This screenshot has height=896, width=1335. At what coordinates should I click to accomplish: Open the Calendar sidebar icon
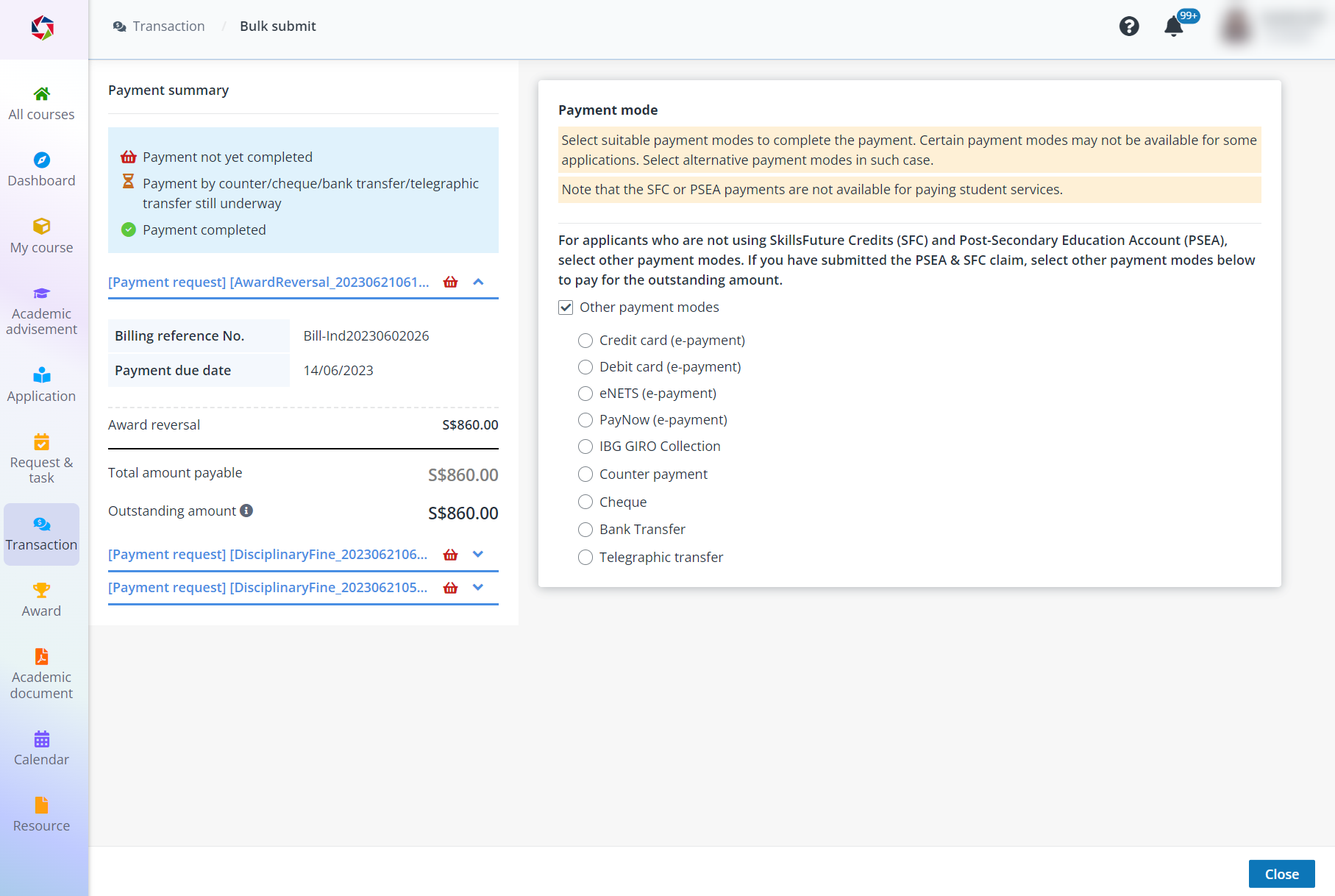[42, 739]
